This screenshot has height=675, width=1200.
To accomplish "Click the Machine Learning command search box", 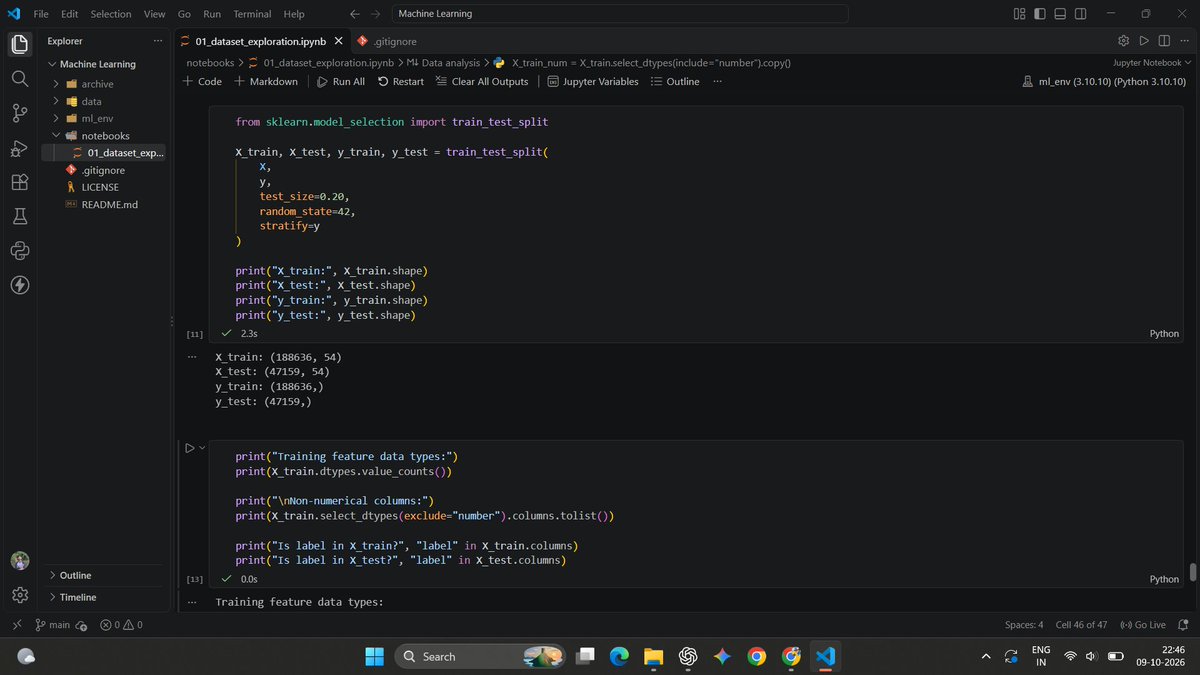I will pyautogui.click(x=619, y=14).
